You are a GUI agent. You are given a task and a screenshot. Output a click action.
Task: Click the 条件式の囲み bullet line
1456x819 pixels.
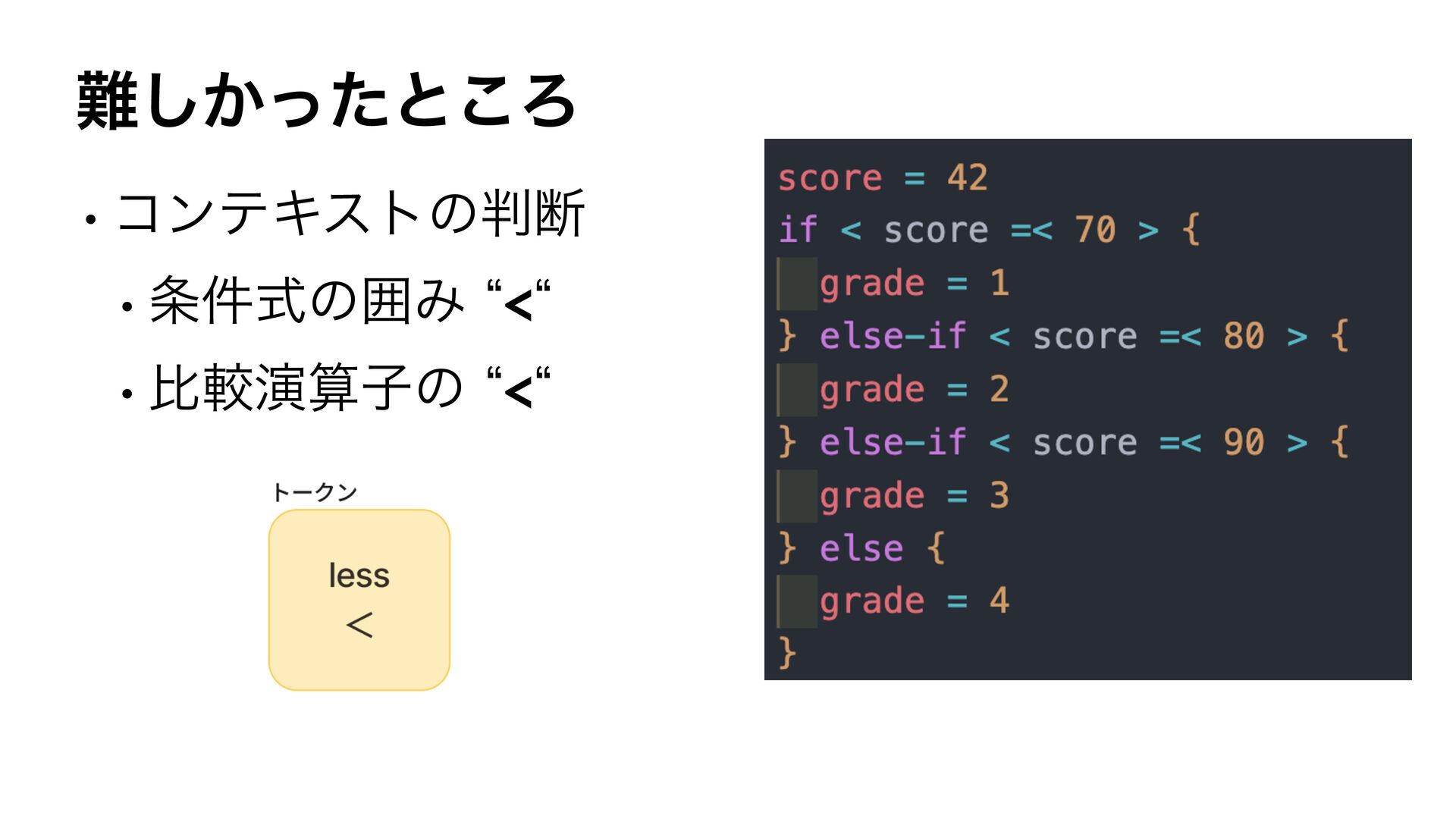click(x=350, y=301)
